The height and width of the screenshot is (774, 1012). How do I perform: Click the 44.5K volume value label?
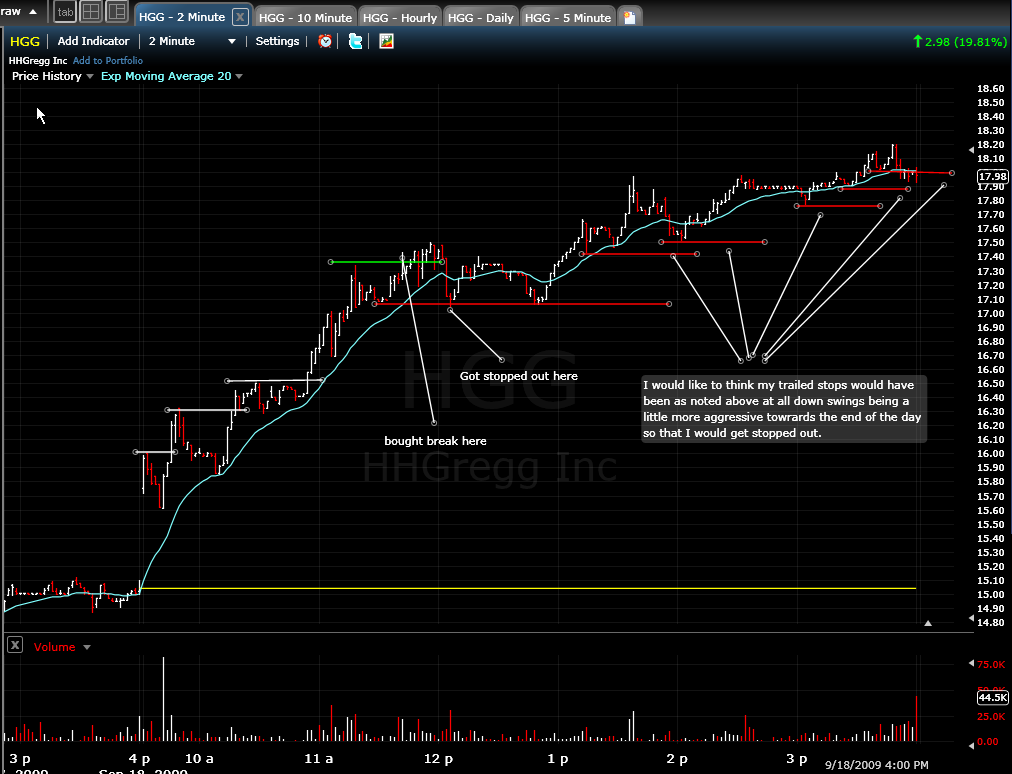pos(993,697)
